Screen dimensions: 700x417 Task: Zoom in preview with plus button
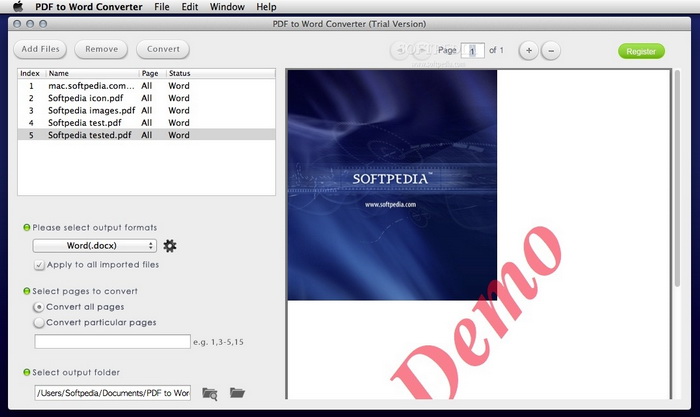[x=529, y=50]
